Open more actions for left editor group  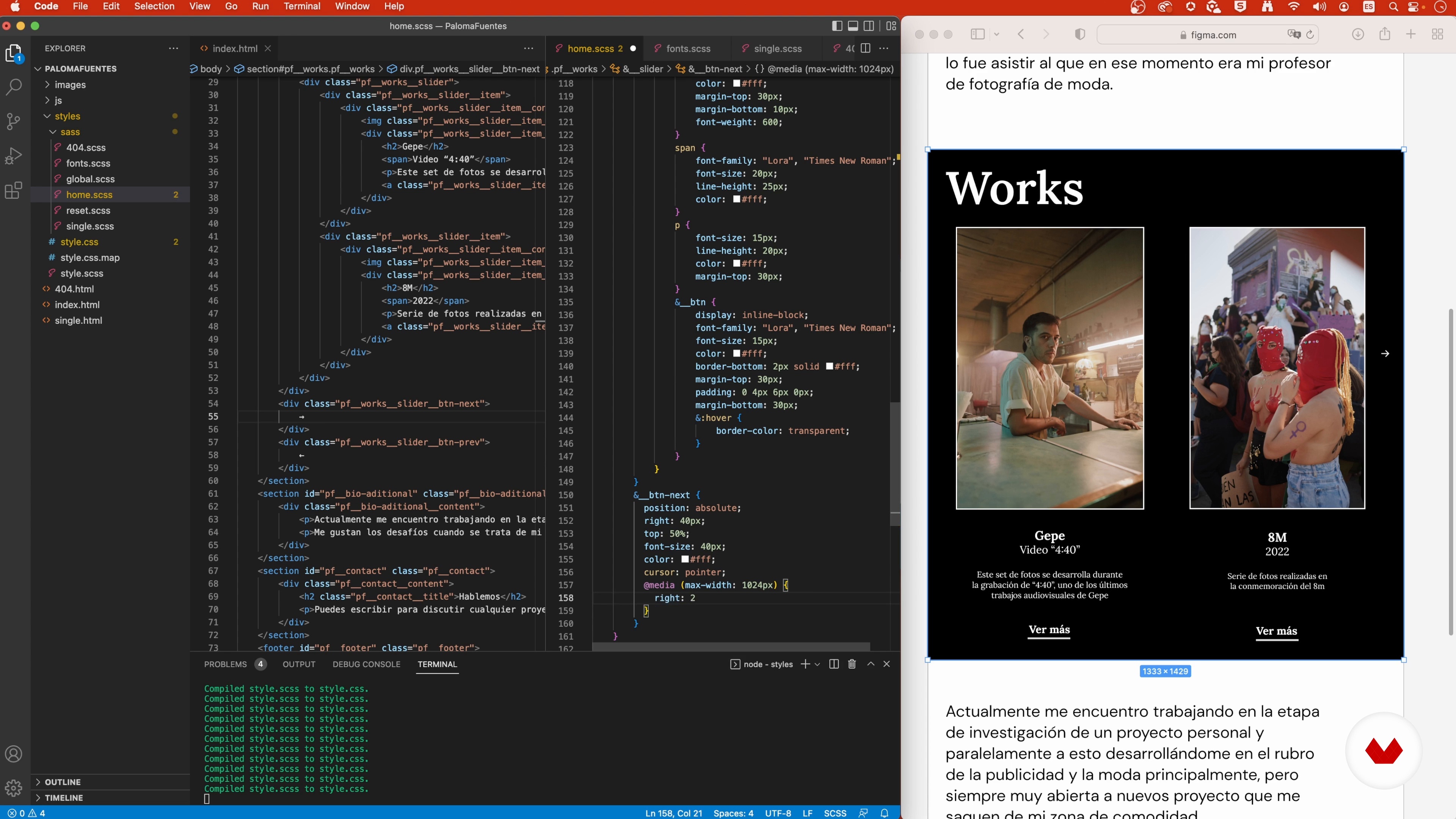pyautogui.click(x=529, y=48)
